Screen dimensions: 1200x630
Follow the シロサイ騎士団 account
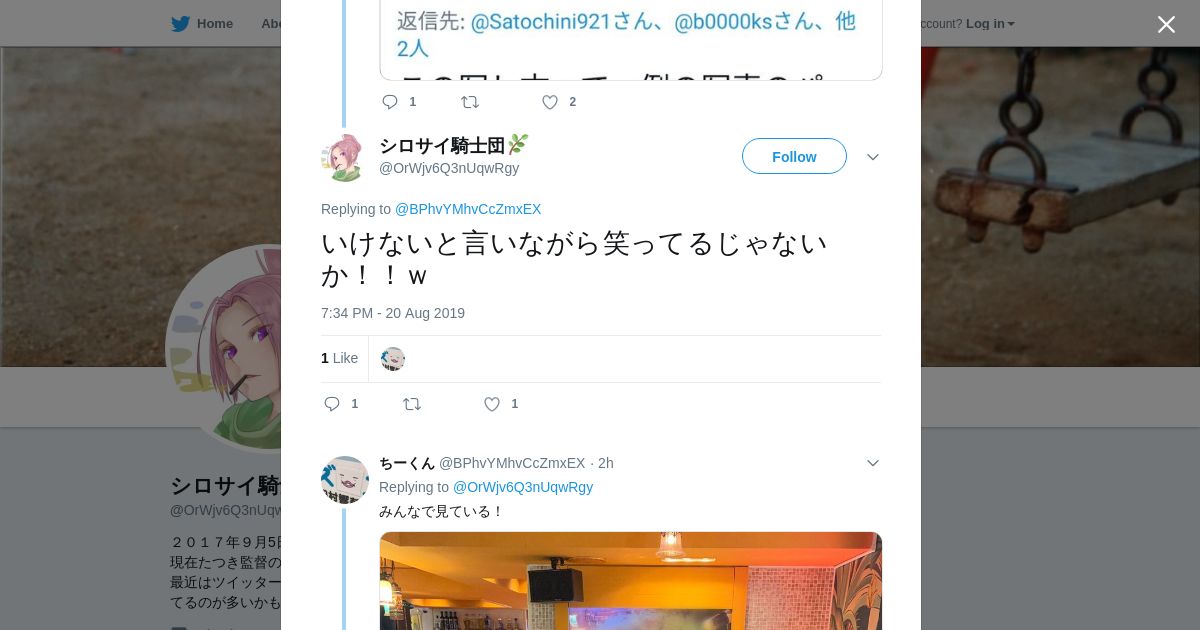(794, 156)
